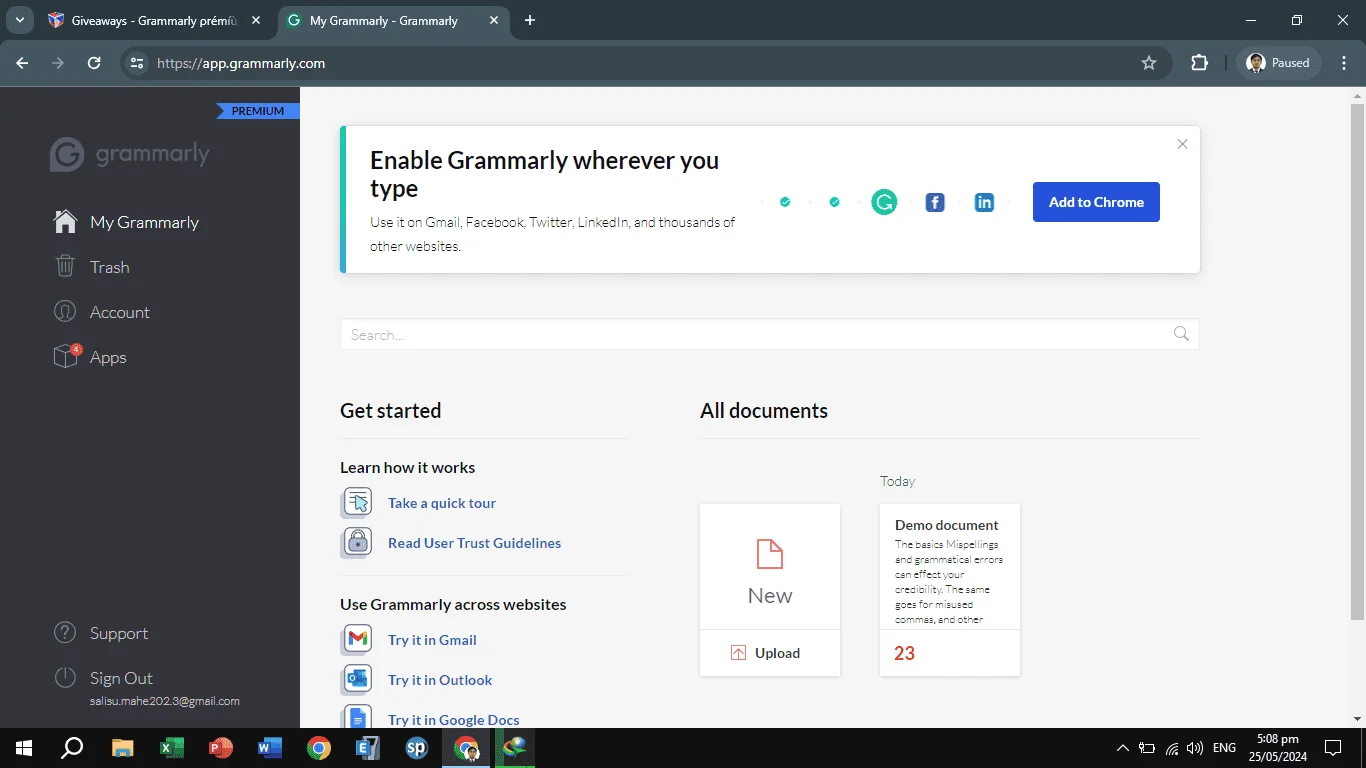
Task: Click Add to Chrome button
Action: (1096, 202)
